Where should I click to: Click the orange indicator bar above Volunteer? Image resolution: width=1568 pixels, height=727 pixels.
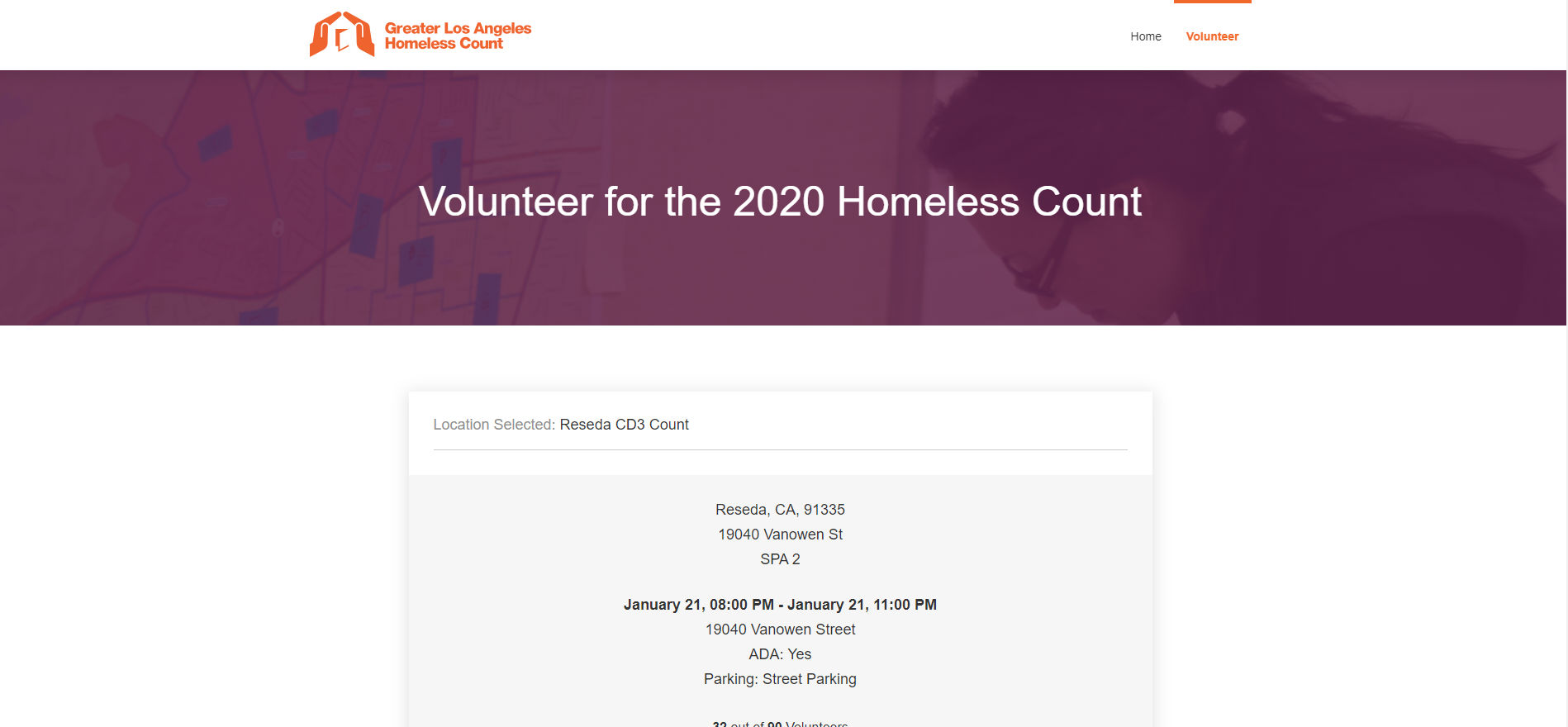coord(1212,2)
